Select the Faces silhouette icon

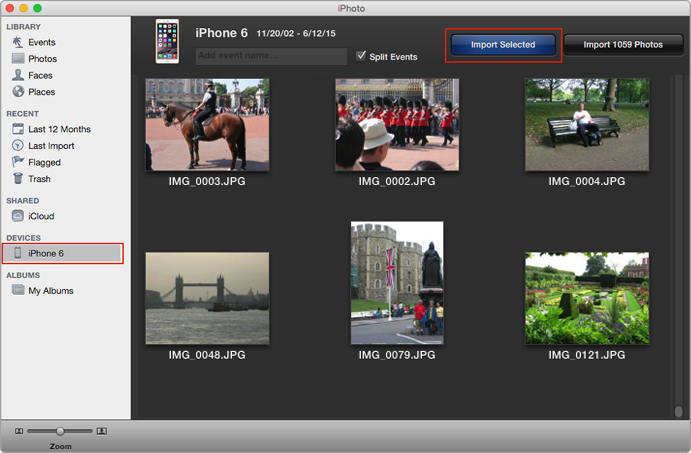18,75
